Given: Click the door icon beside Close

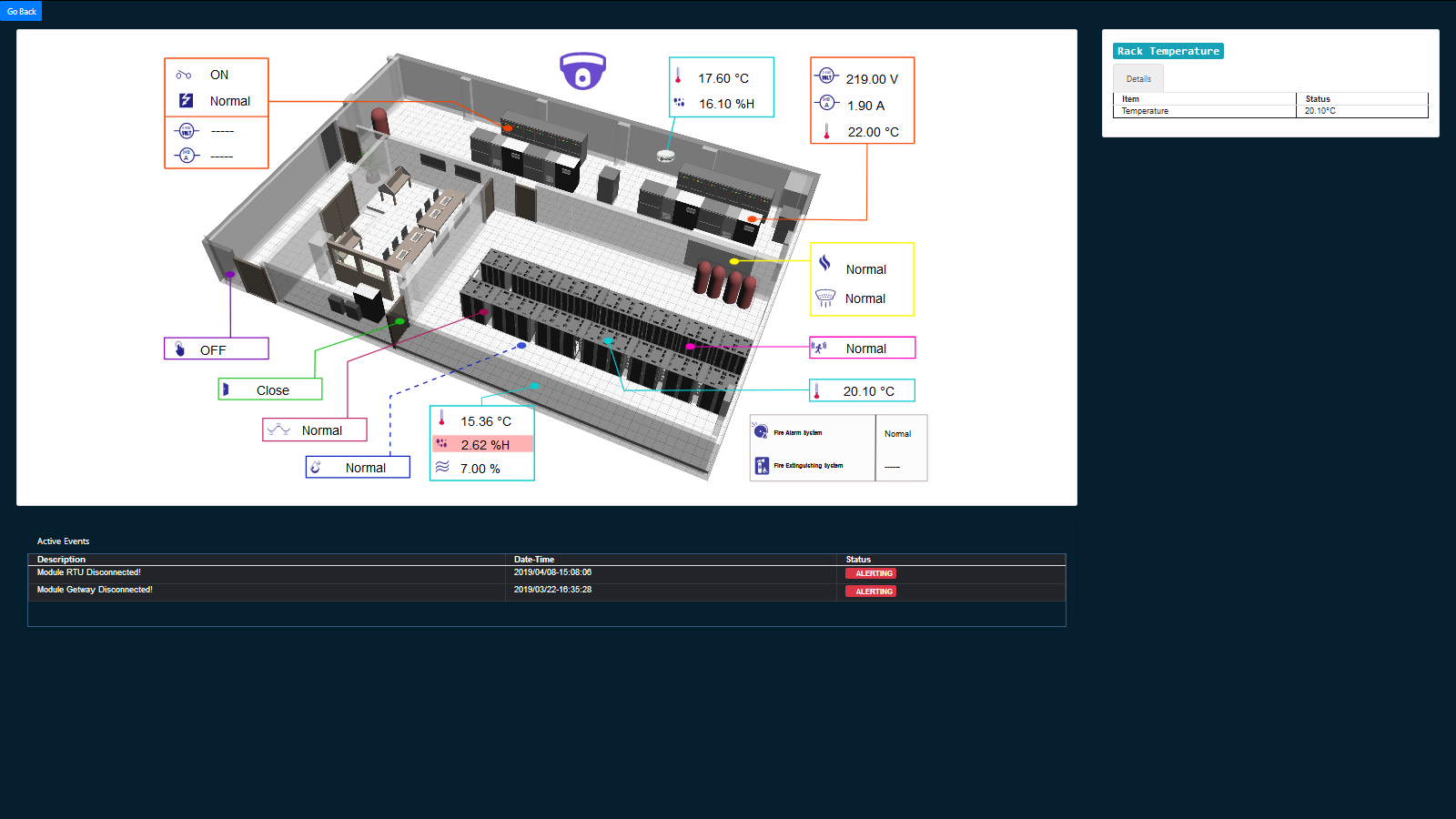Looking at the screenshot, I should click(x=226, y=389).
